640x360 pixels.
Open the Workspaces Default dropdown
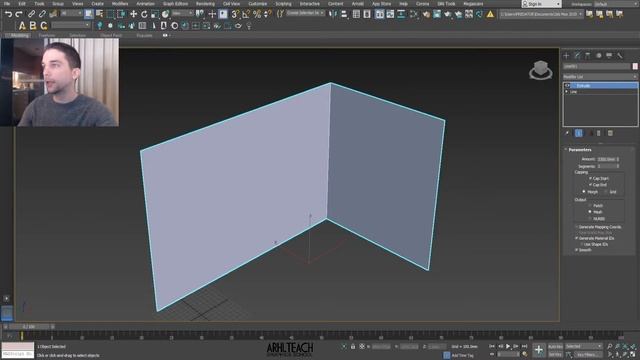(617, 4)
